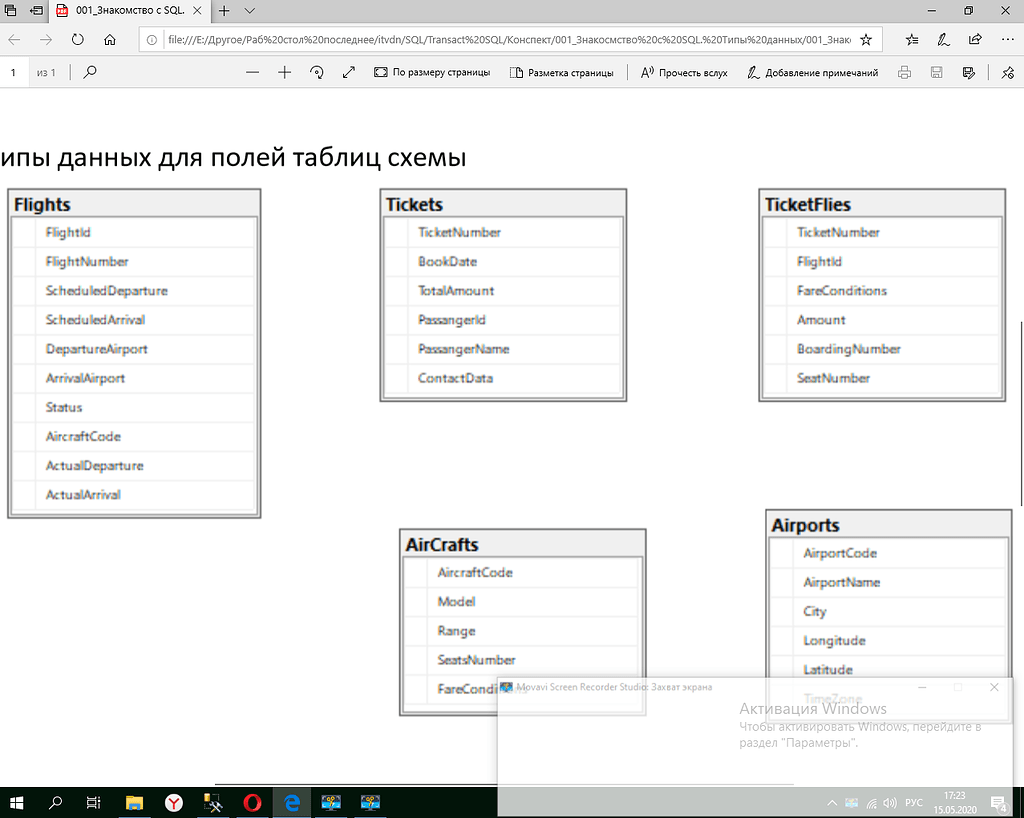
Task: Zoom out with the minus icon
Action: (x=252, y=73)
